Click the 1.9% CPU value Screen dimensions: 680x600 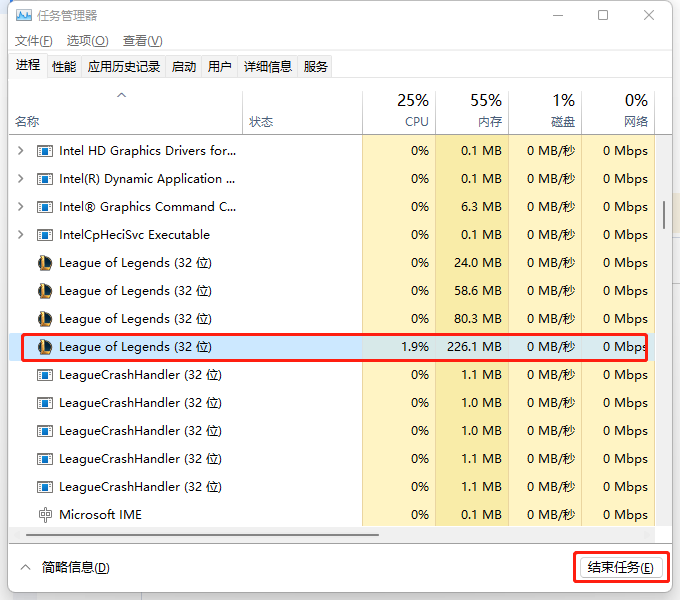click(415, 347)
